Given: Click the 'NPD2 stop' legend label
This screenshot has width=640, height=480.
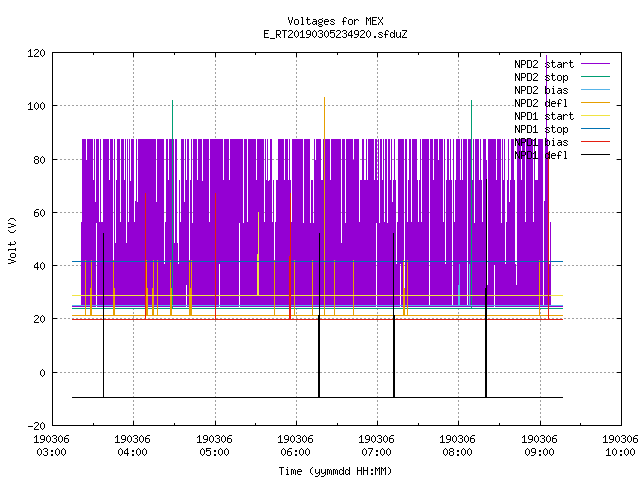Looking at the screenshot, I should [541, 77].
